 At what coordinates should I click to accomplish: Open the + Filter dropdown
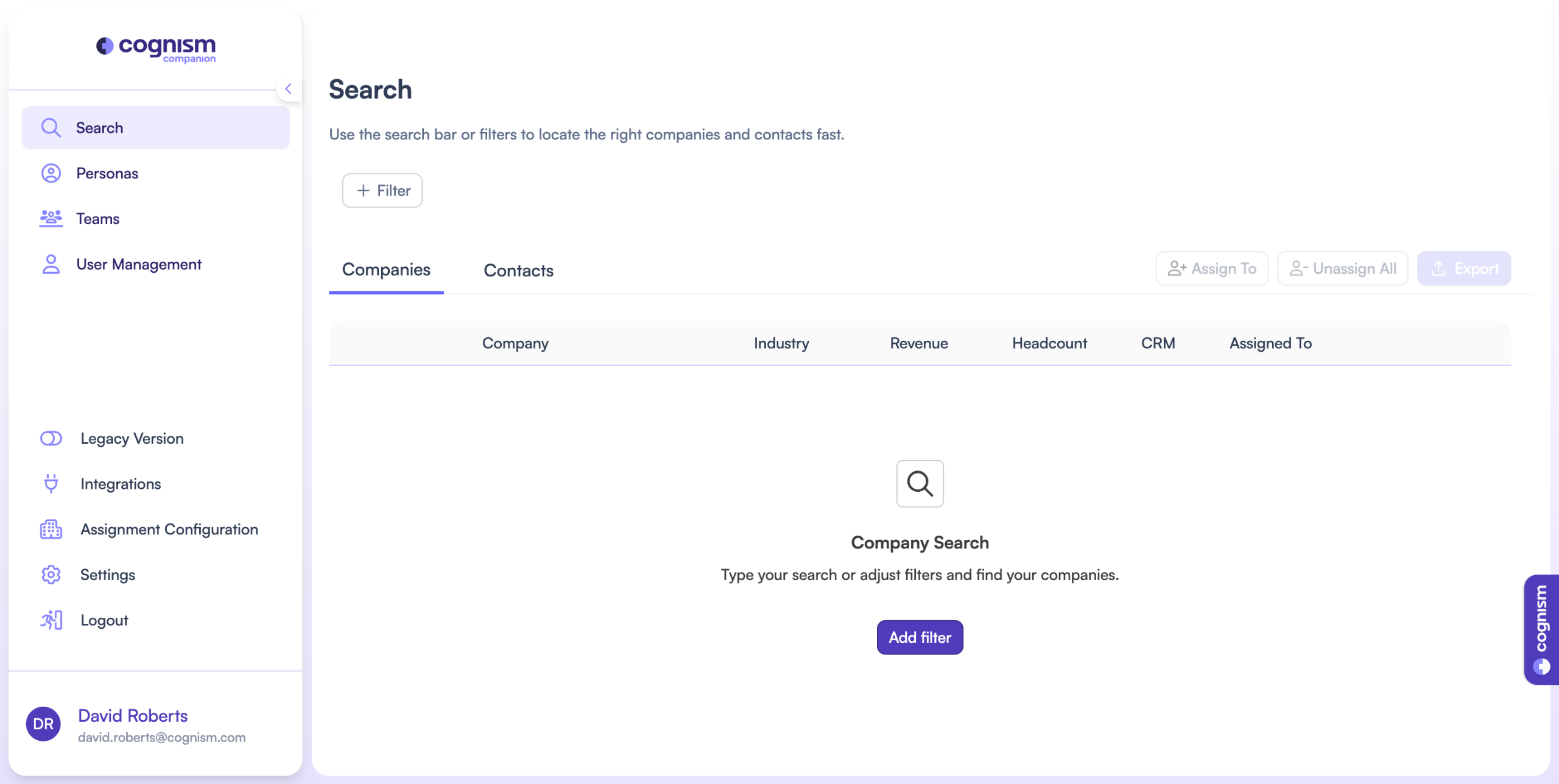382,191
